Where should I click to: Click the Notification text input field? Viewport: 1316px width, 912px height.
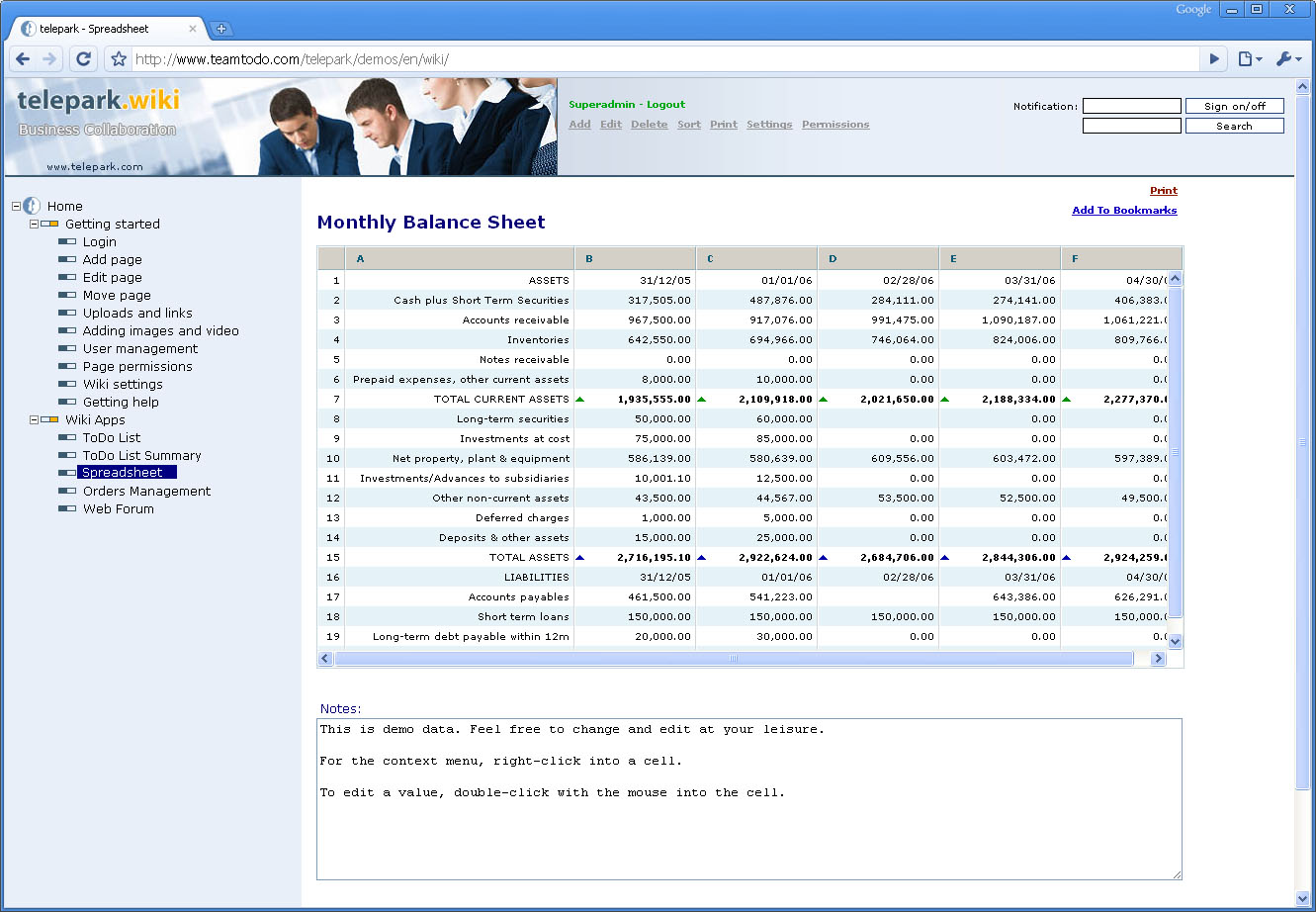click(1131, 106)
